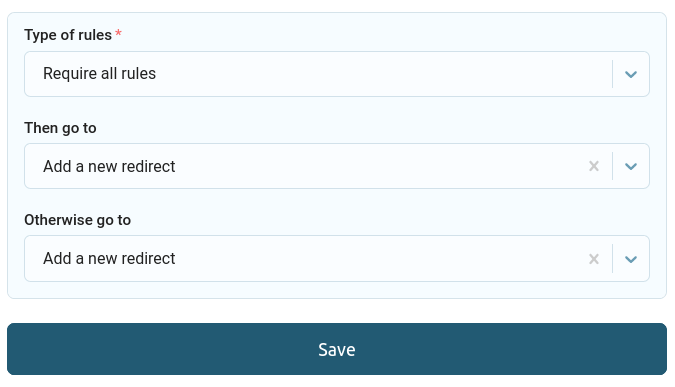Click the red required asterisk

point(118,33)
